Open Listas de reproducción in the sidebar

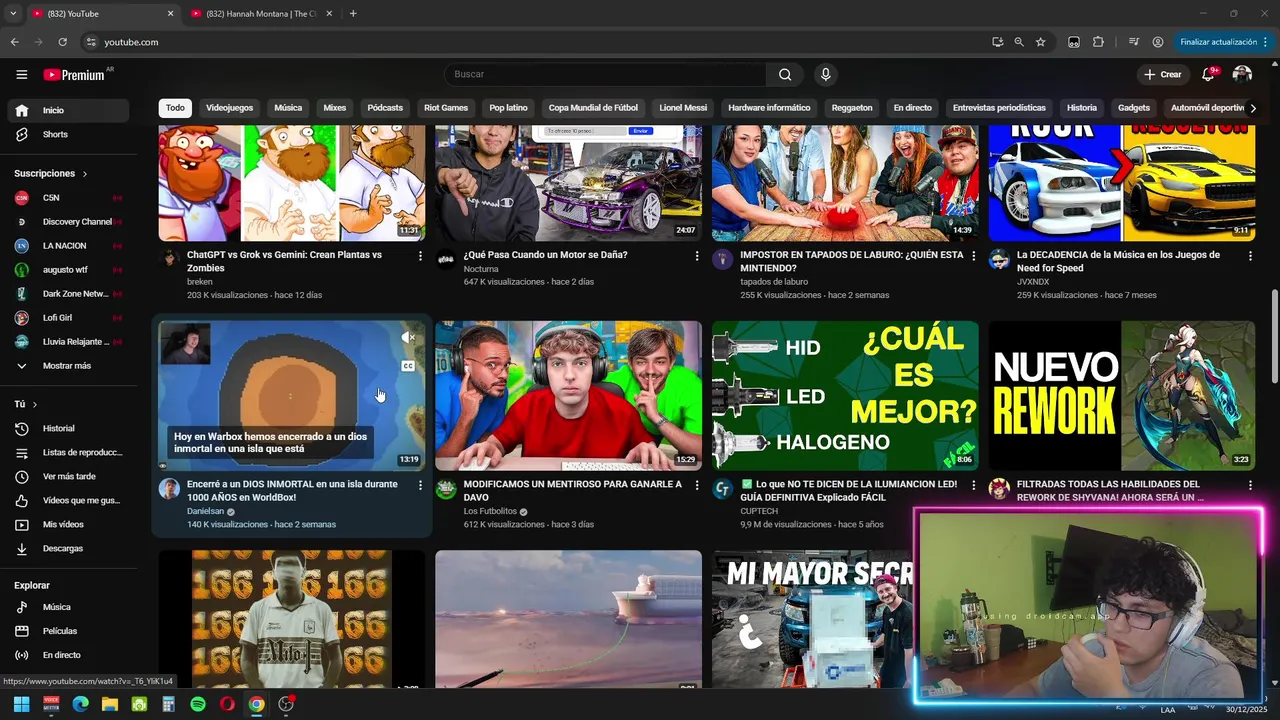[68, 452]
